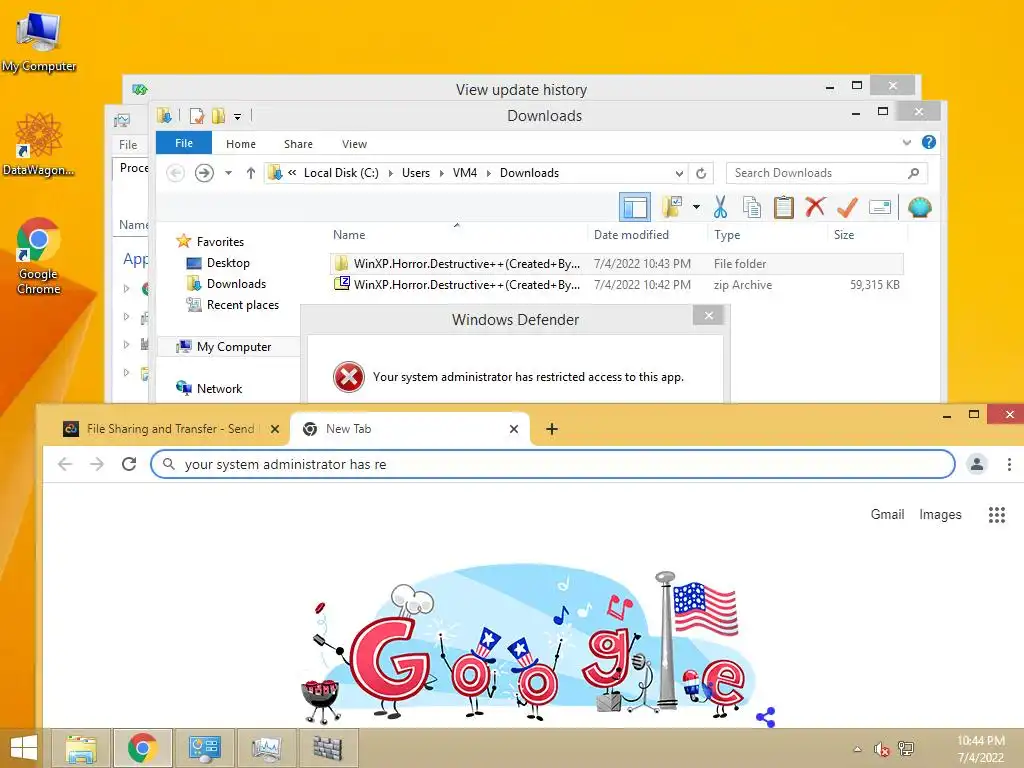The width and height of the screenshot is (1024, 768).
Task: Open Windows Start button
Action: 24,748
